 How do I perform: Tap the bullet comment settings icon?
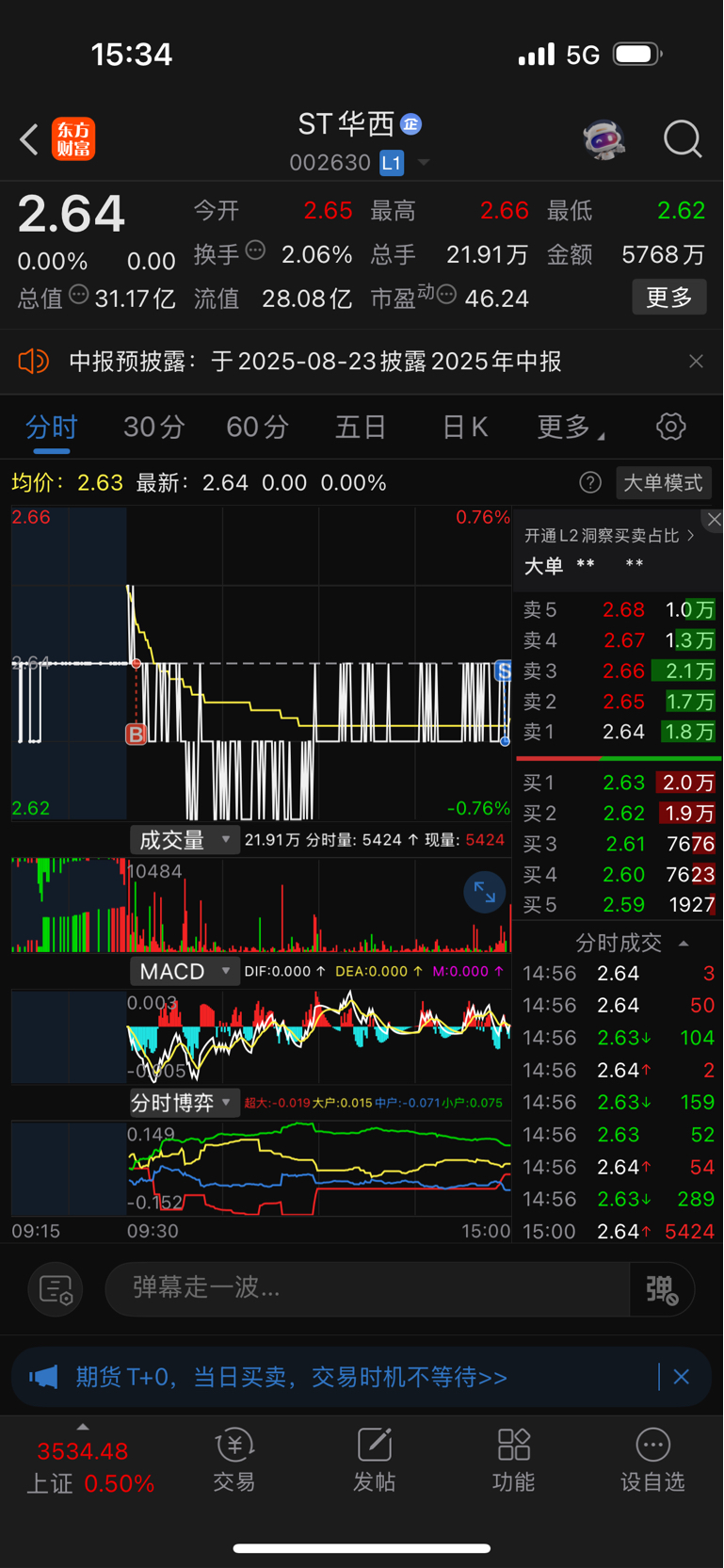point(56,1289)
